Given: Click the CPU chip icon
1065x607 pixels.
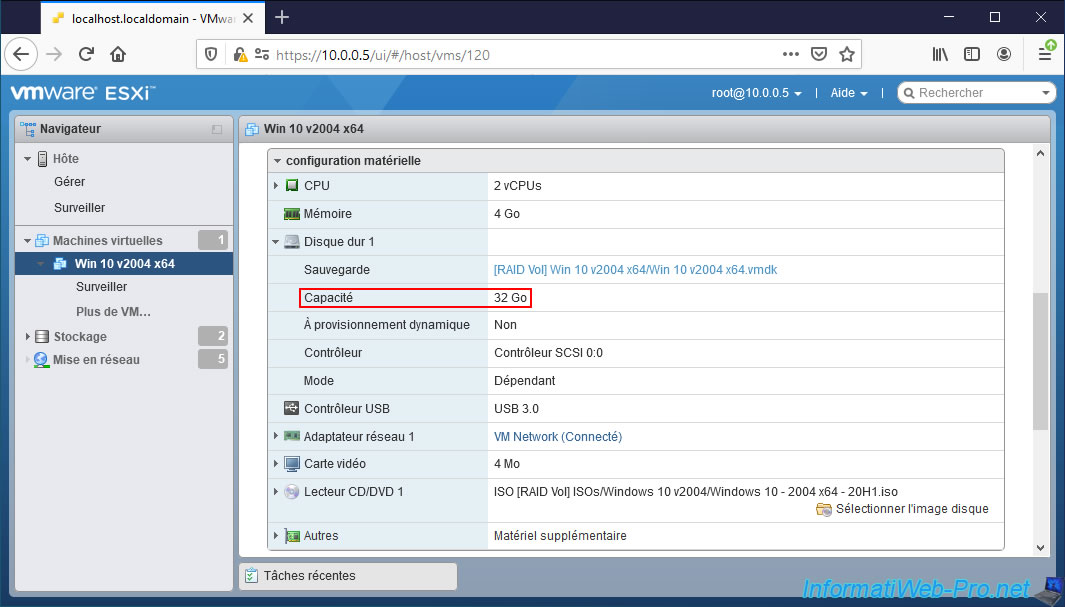Looking at the screenshot, I should tap(292, 185).
